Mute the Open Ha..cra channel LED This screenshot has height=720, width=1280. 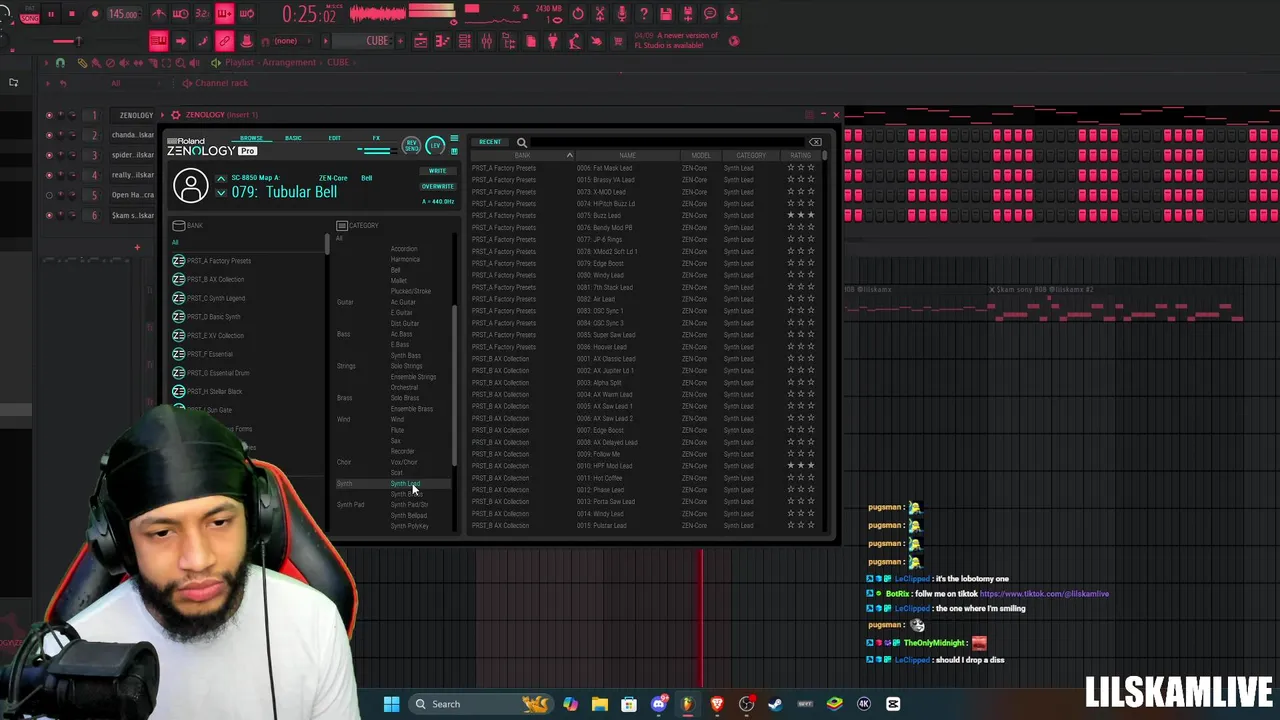(x=49, y=195)
